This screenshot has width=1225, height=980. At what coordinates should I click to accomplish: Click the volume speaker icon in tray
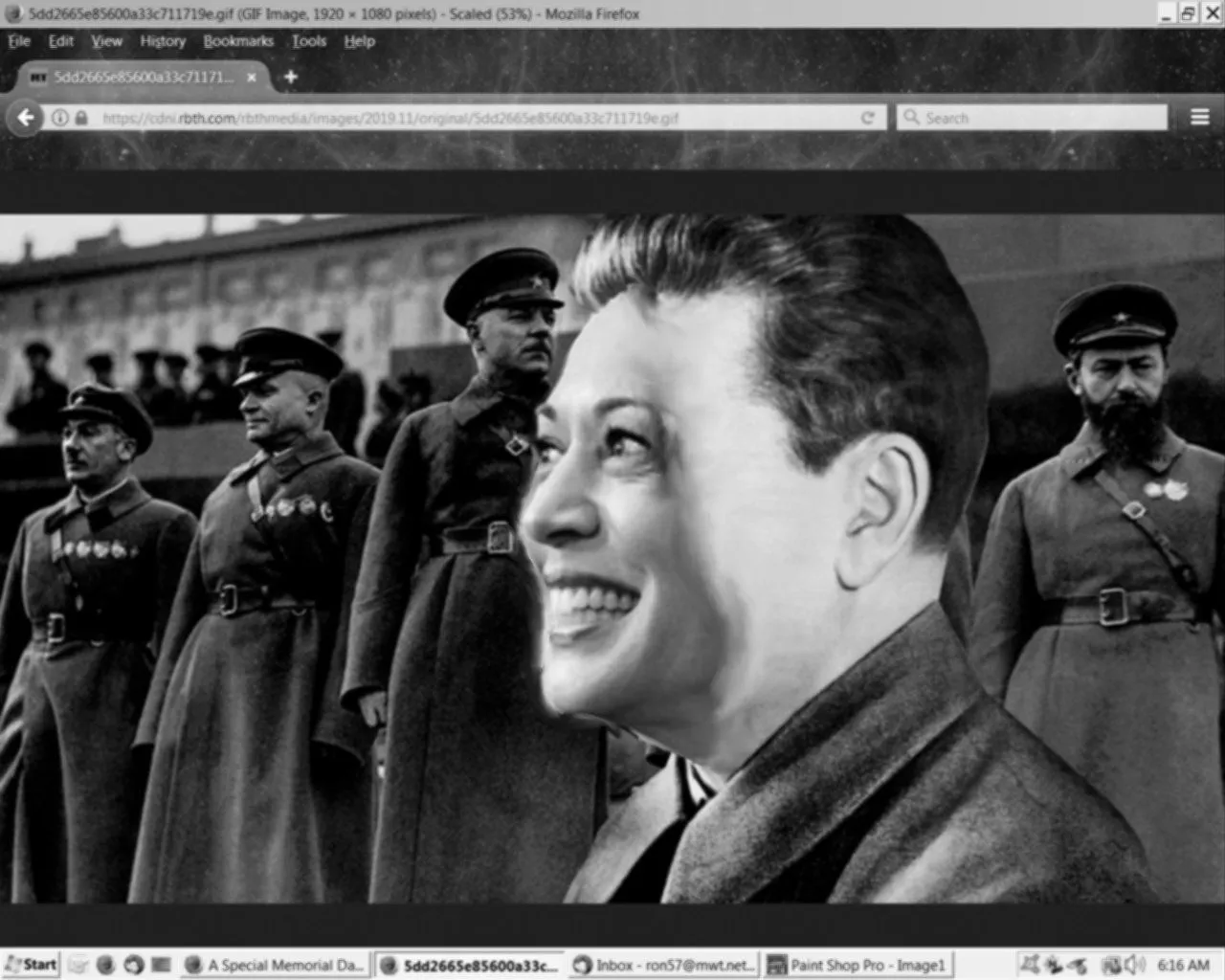(1135, 965)
